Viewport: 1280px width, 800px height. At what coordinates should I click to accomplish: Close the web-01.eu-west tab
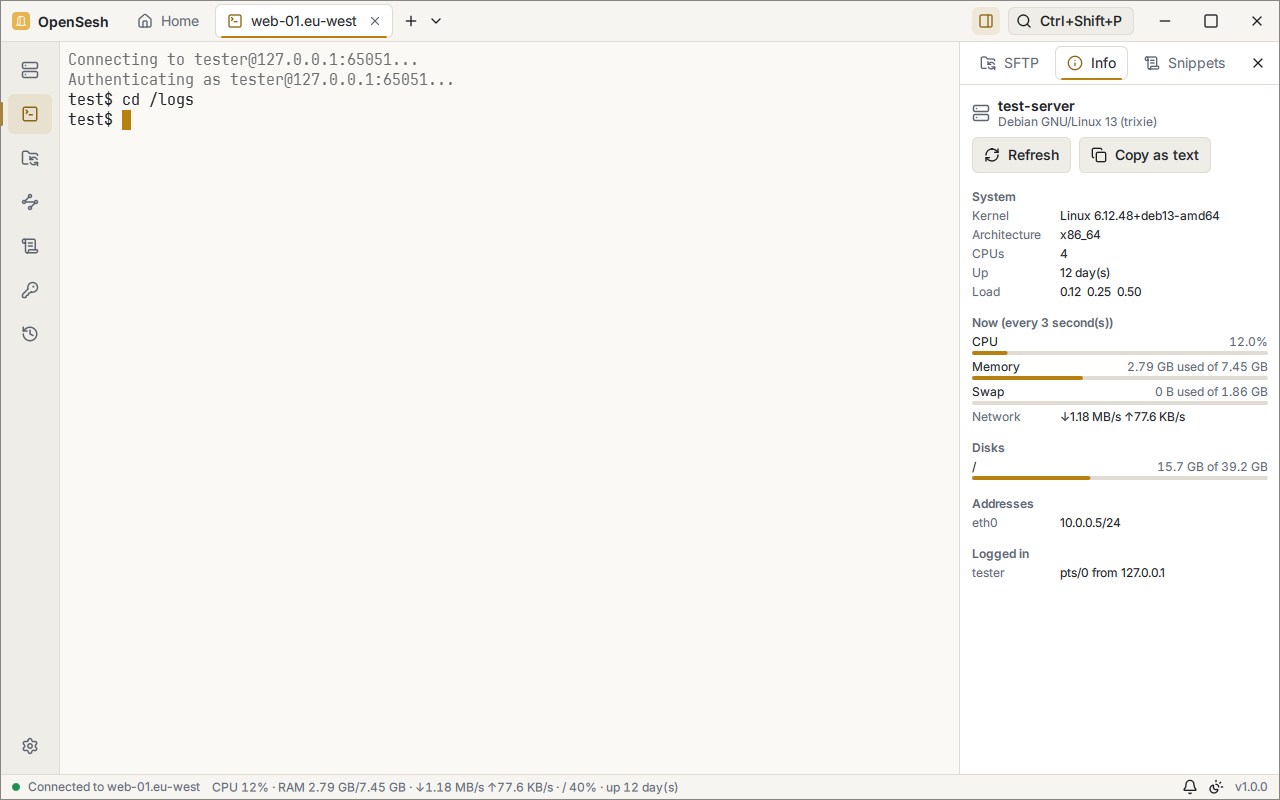coord(375,21)
